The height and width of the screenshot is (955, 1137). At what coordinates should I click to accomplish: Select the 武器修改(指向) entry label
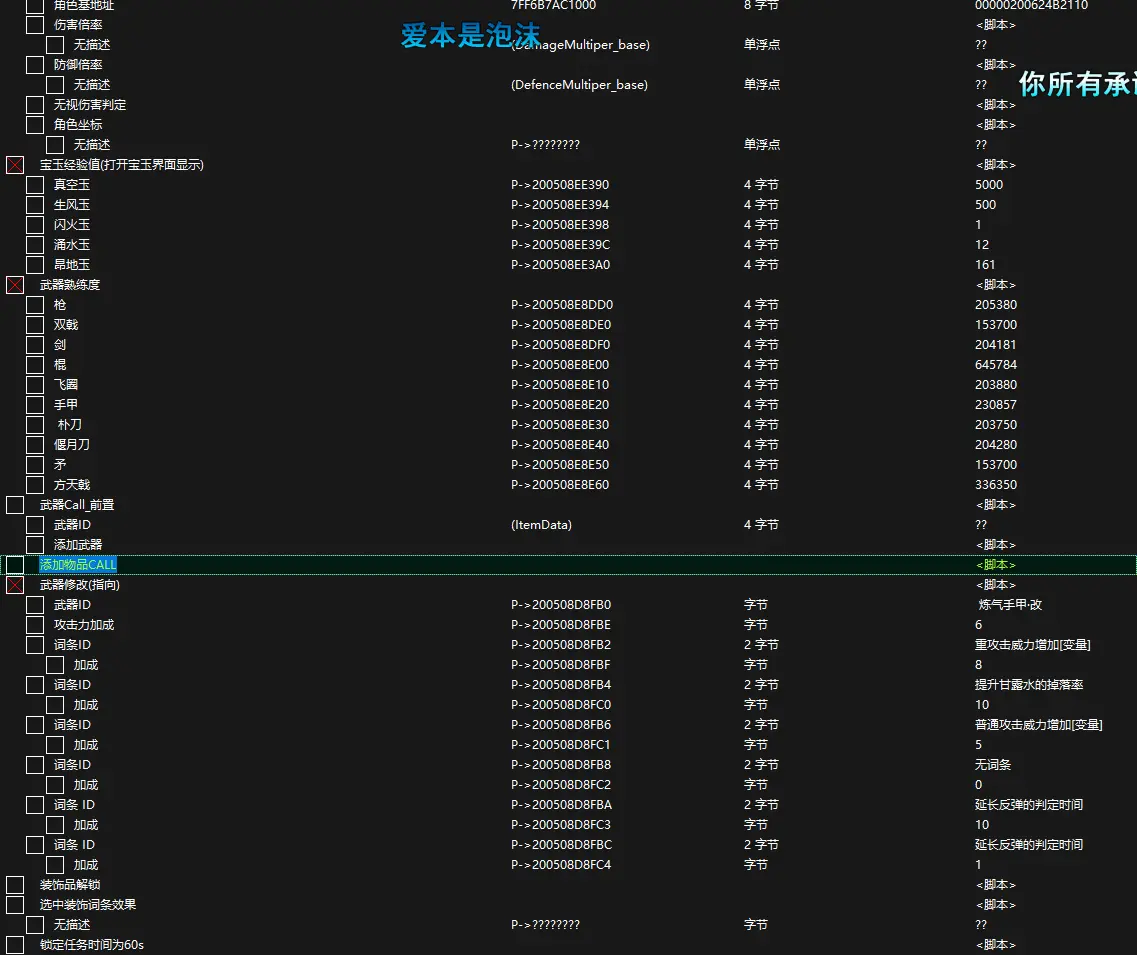pos(80,584)
